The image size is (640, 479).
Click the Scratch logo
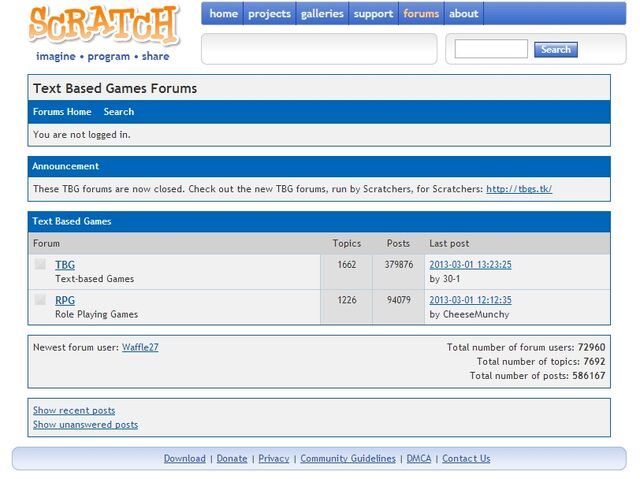[104, 24]
